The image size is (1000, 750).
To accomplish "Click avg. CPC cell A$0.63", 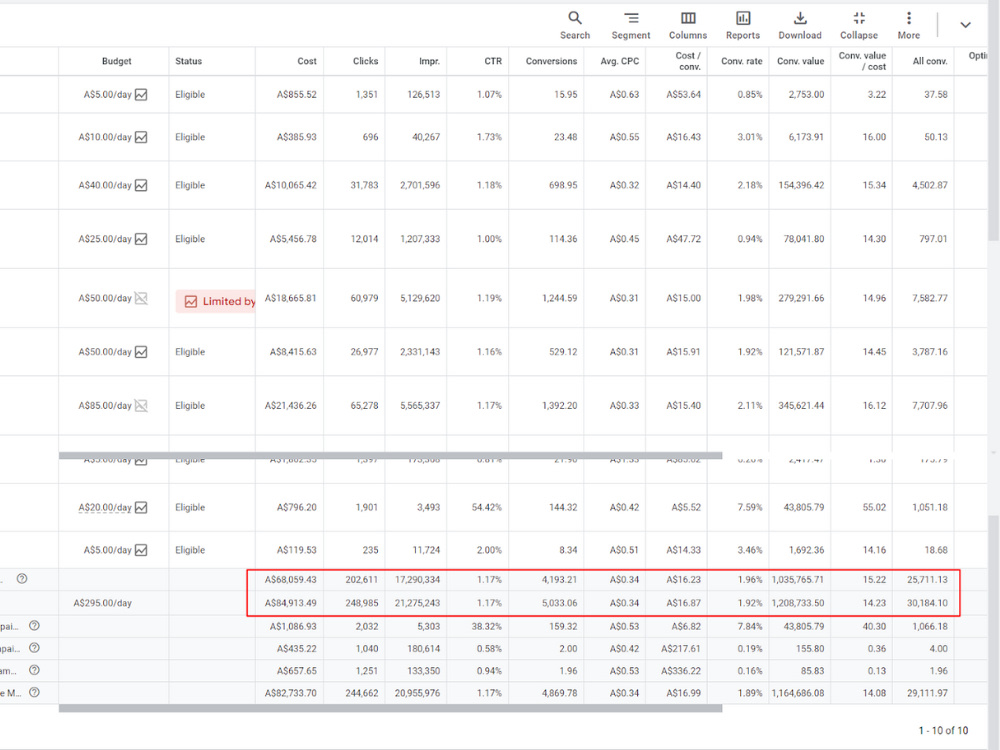I will pyautogui.click(x=624, y=94).
